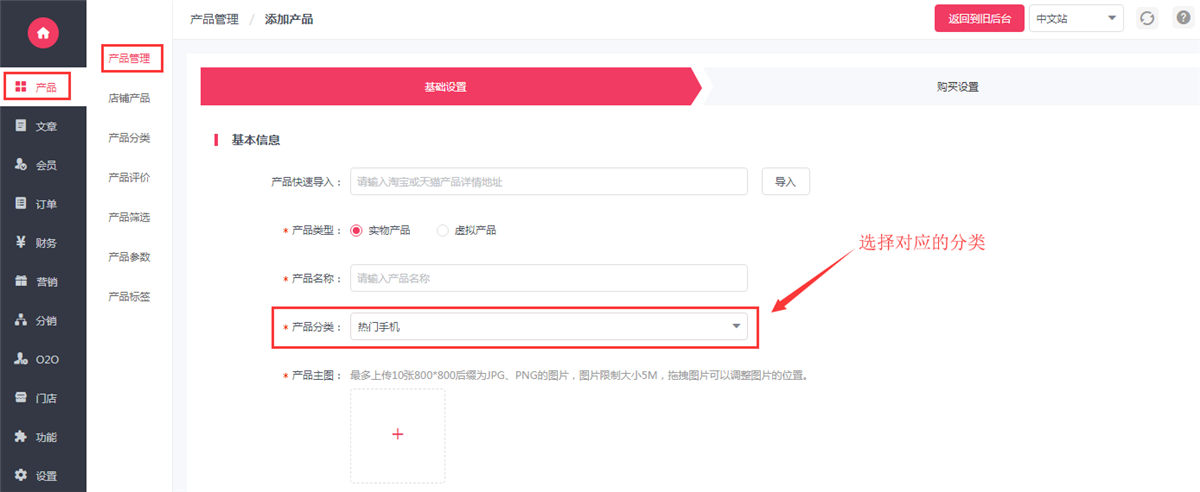Click the 会员 member icon
Viewport: 1200px width, 492px height.
[x=21, y=165]
